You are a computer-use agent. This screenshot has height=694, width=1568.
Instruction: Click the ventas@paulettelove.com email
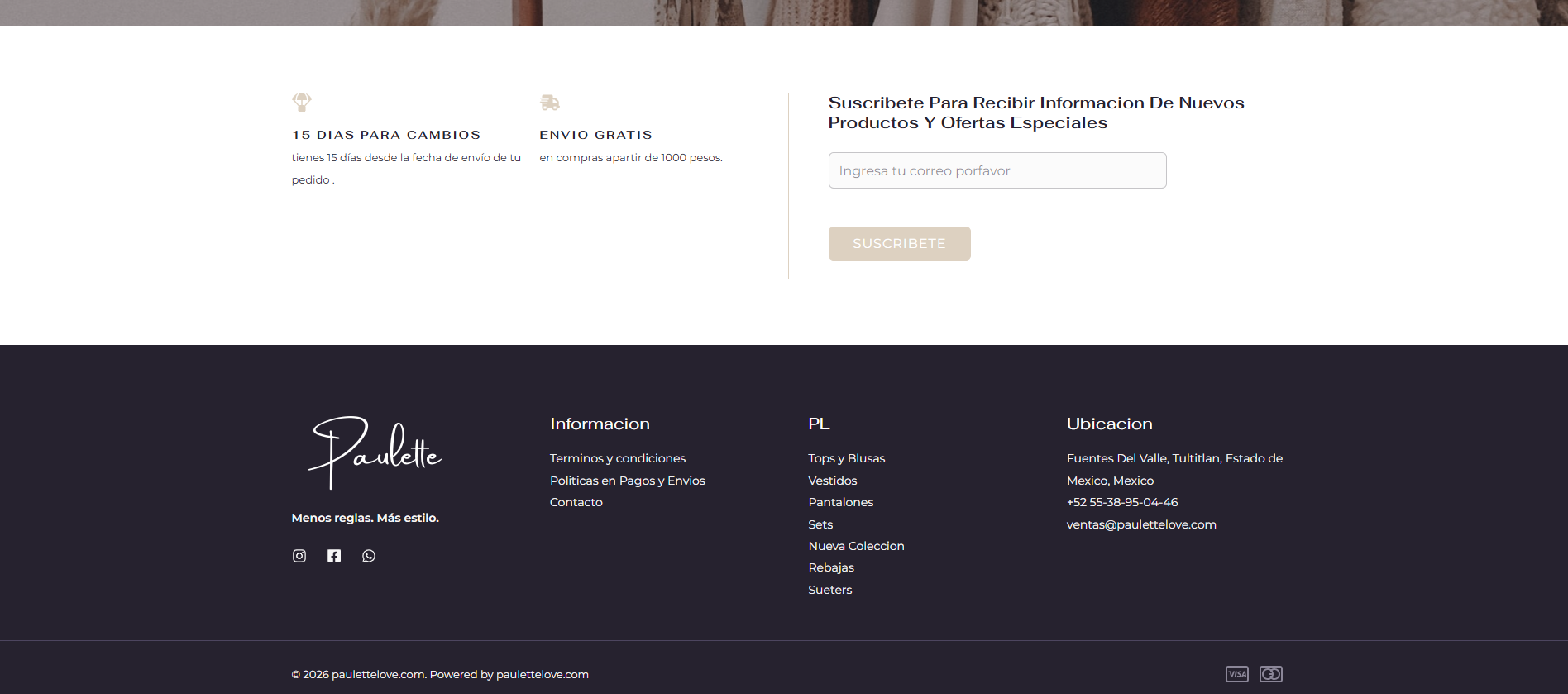coord(1141,524)
